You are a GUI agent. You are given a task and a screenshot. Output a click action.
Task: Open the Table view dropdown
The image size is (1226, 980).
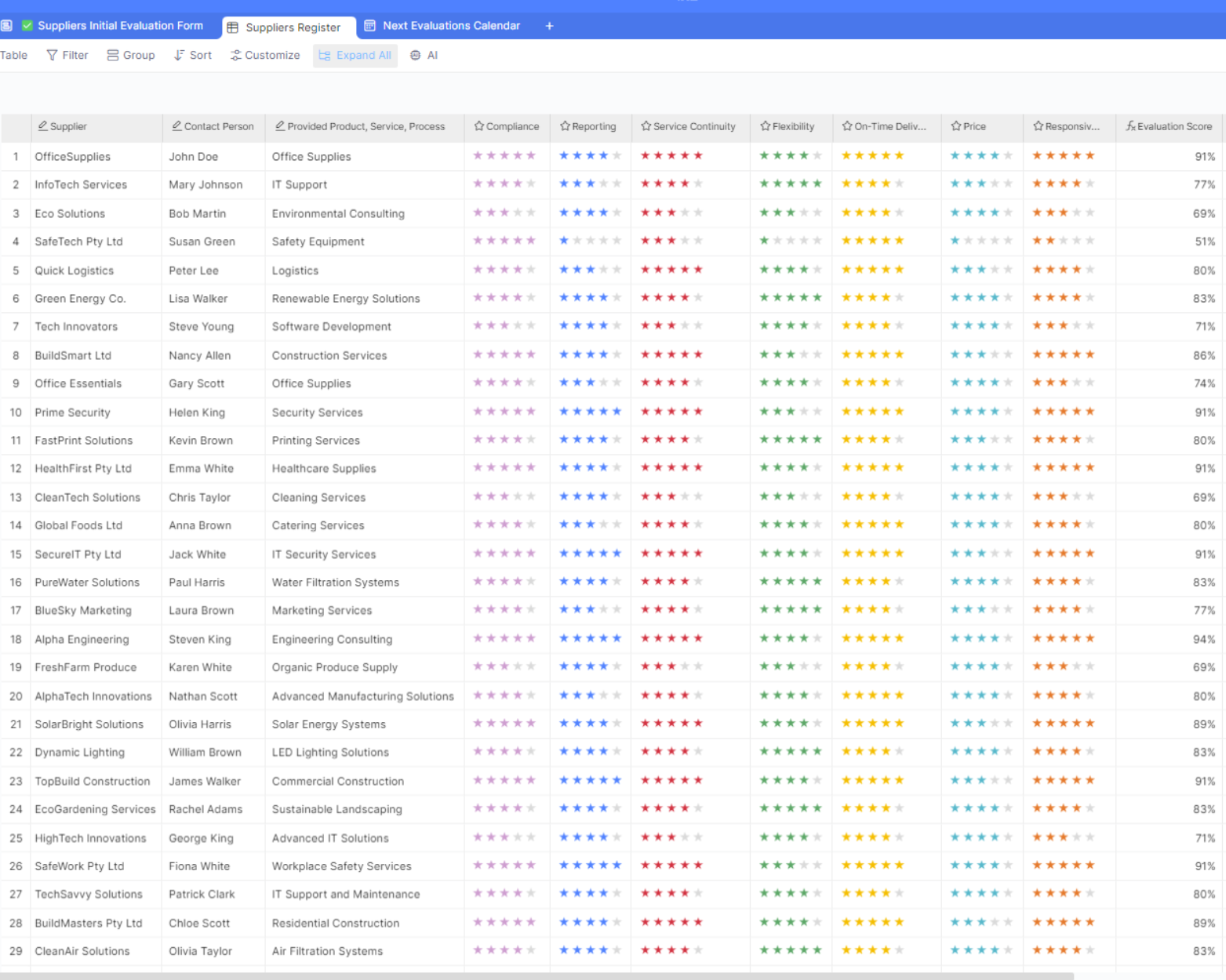coord(13,56)
